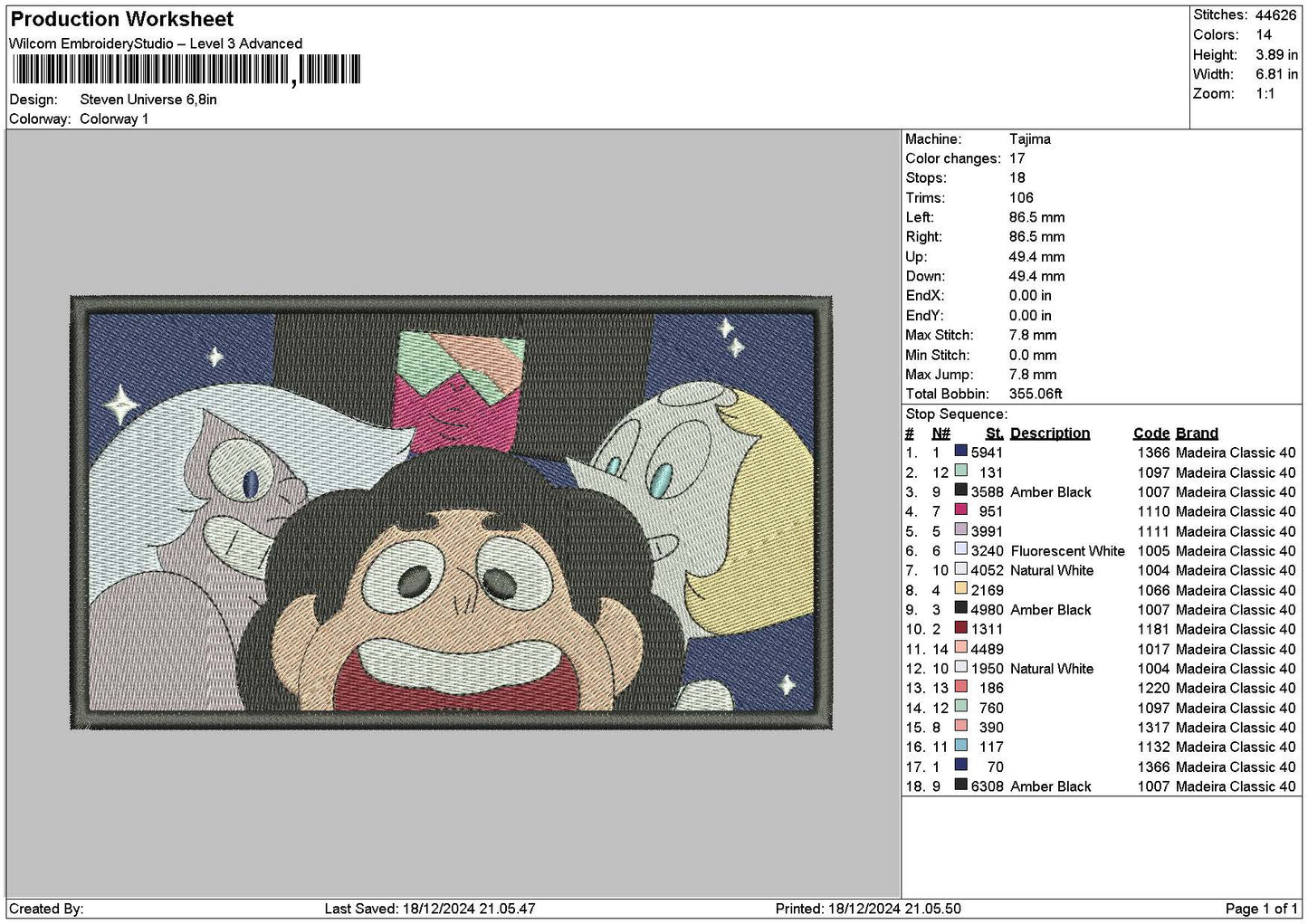Select the mint green swatch beside 131 stitches

point(961,472)
